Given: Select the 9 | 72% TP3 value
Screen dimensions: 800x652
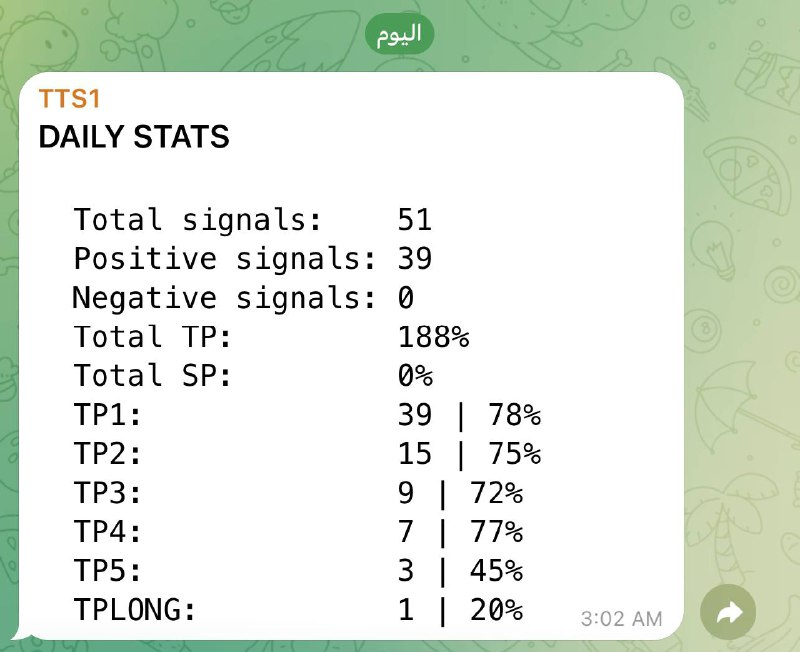Looking at the screenshot, I should click(460, 493).
